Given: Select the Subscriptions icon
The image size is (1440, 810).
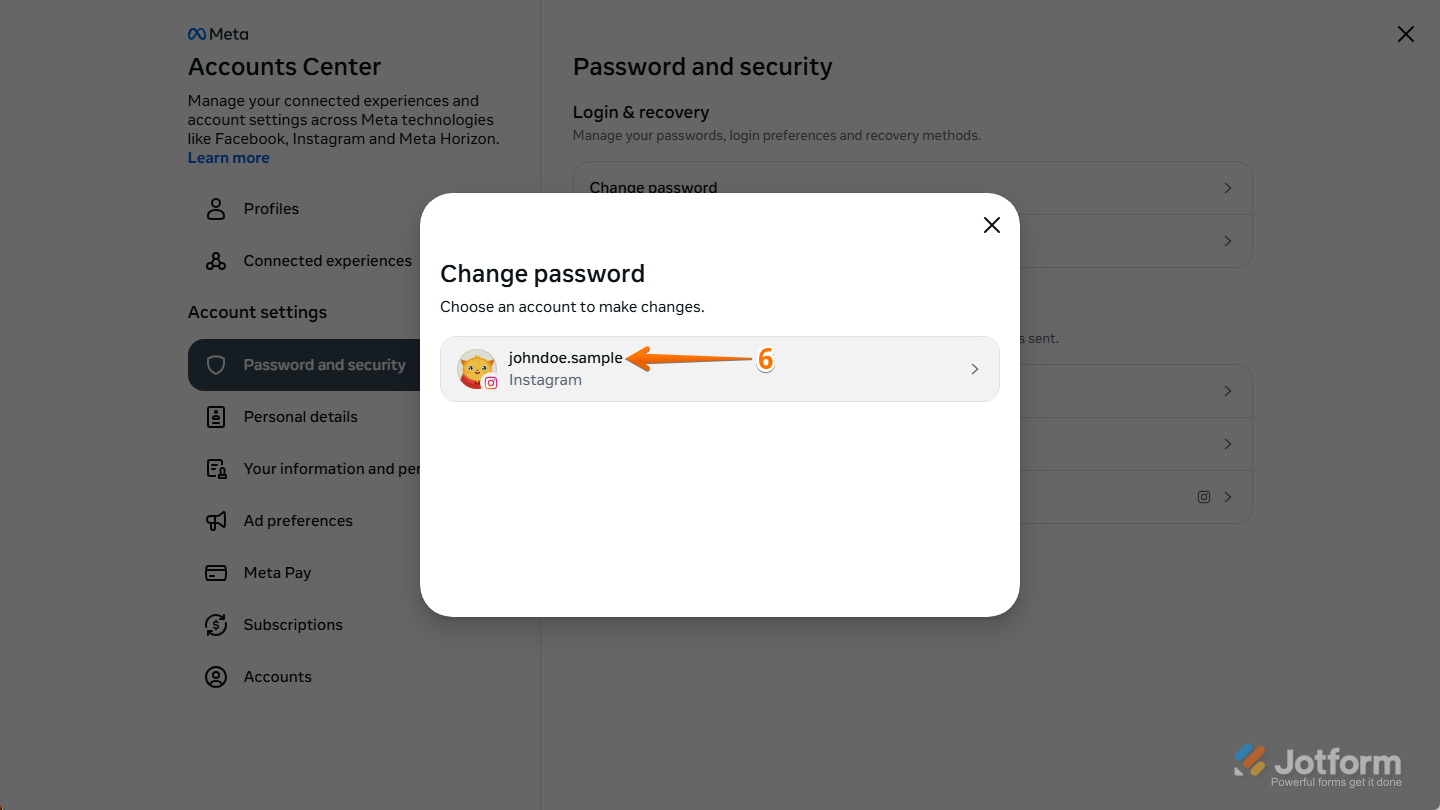Looking at the screenshot, I should 216,624.
